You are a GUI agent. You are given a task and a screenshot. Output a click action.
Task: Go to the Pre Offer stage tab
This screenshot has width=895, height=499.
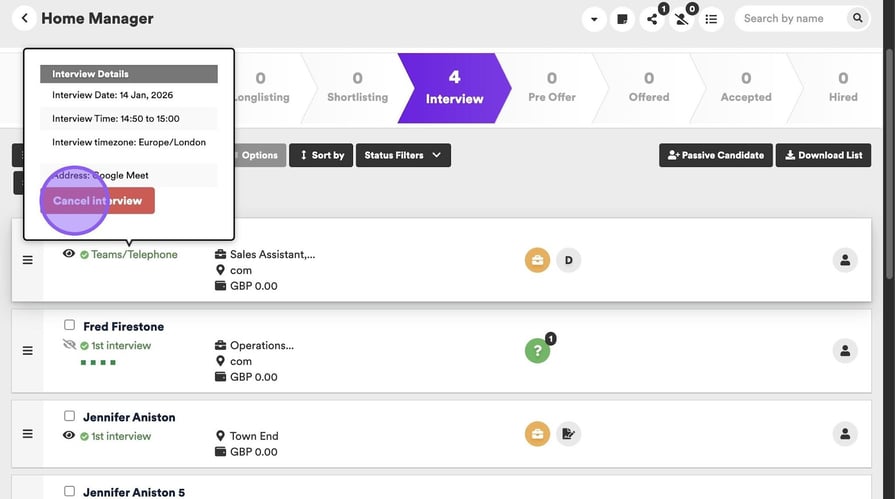coord(551,87)
